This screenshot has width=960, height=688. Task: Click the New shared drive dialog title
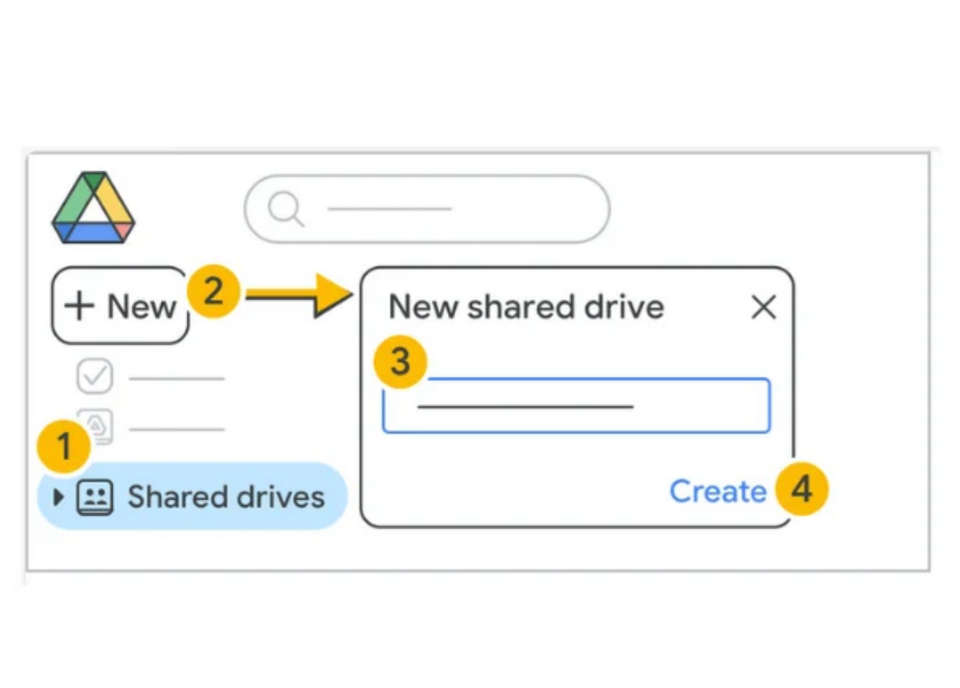point(526,307)
